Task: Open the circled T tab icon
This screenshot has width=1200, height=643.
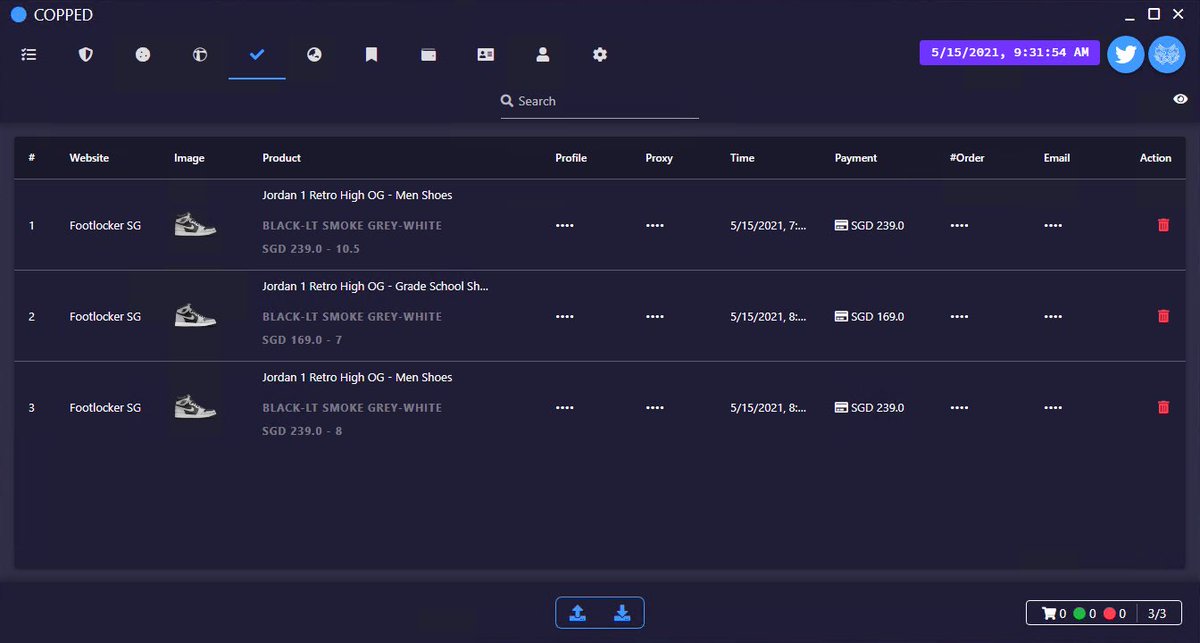Action: (200, 55)
